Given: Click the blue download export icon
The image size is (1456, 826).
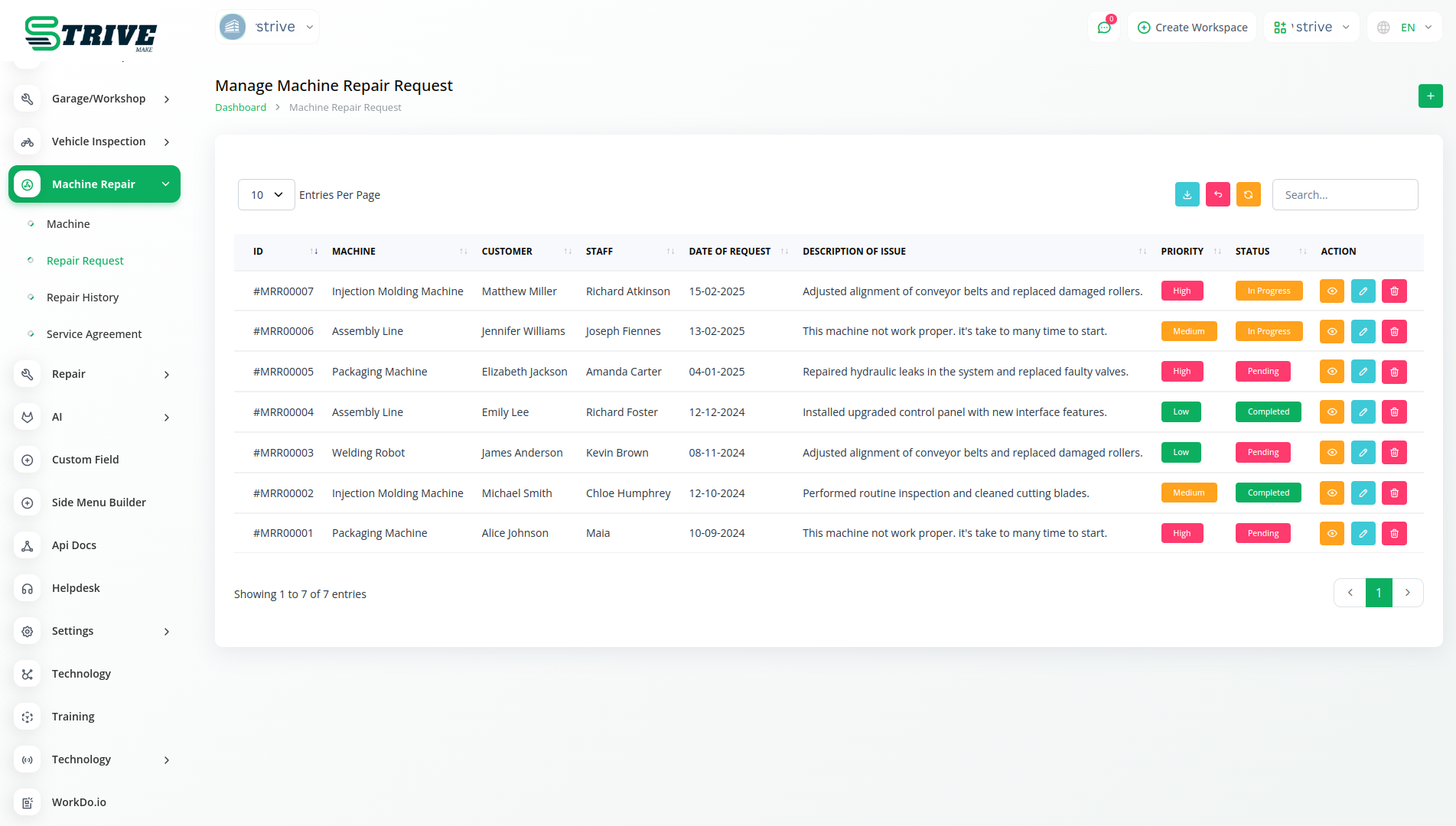Looking at the screenshot, I should tap(1187, 195).
